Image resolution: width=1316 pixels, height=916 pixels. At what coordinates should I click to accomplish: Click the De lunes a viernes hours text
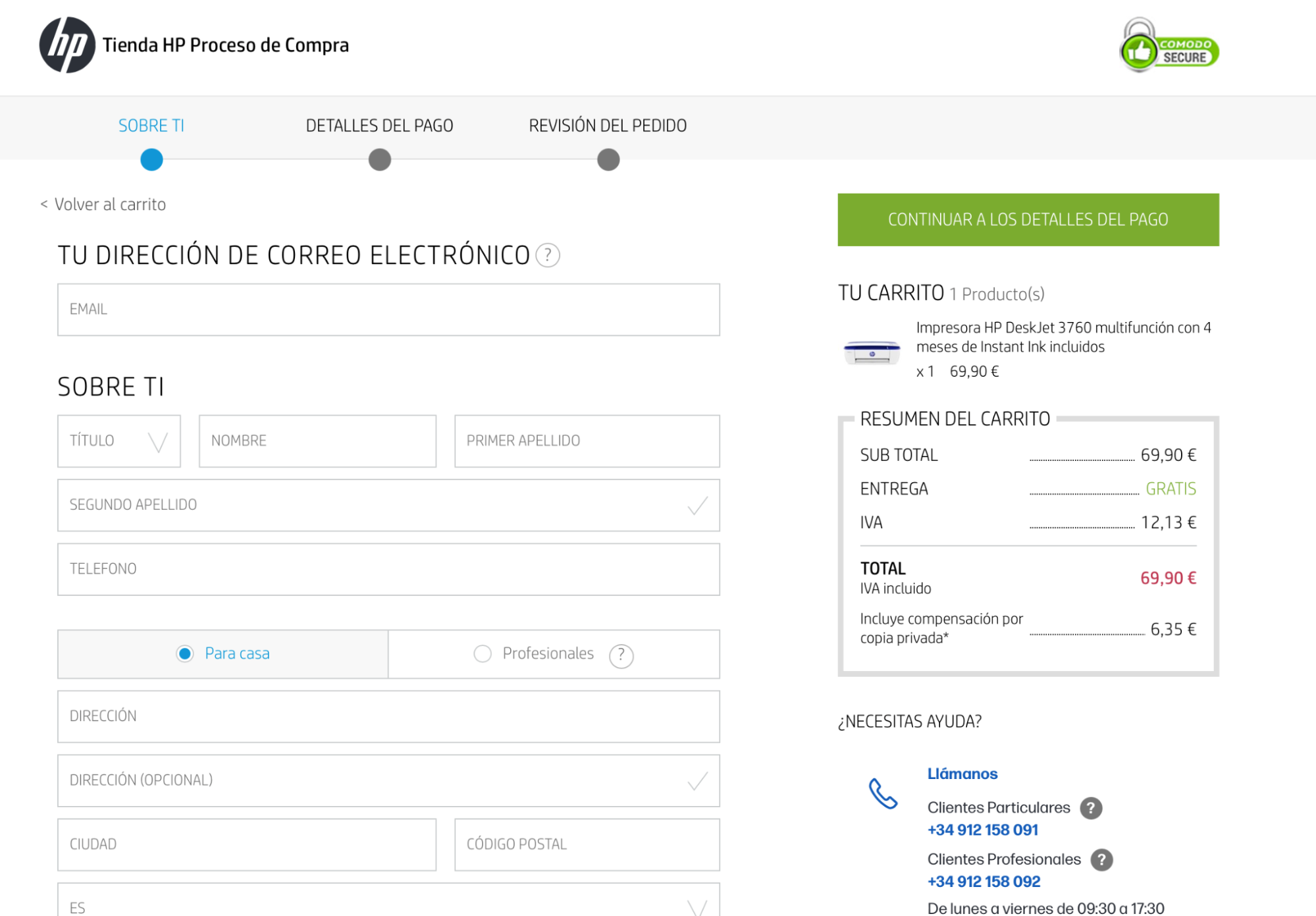coord(1045,908)
